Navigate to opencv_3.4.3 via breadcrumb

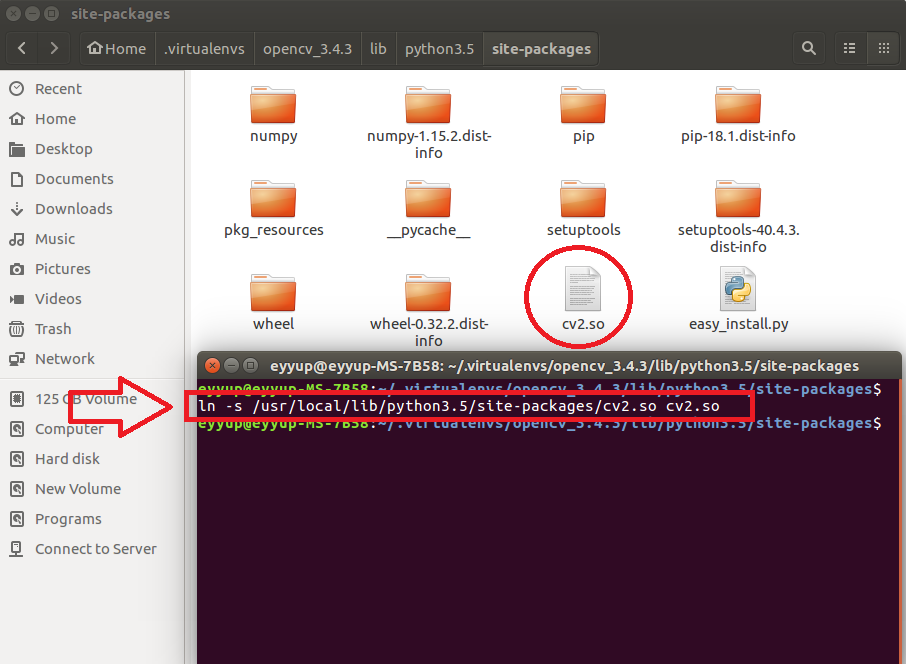tap(307, 47)
